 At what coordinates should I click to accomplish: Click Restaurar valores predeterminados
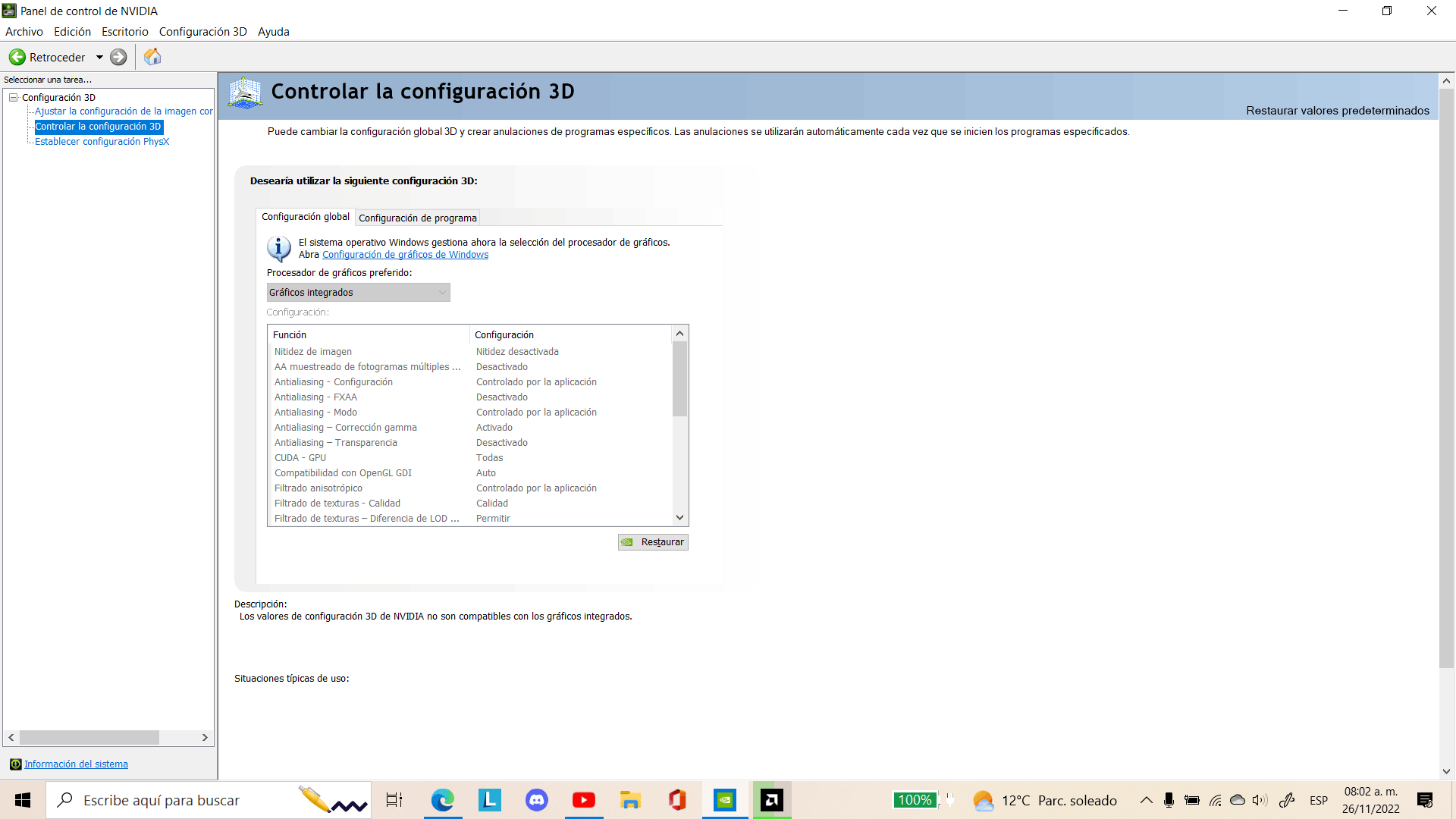[x=1337, y=111]
